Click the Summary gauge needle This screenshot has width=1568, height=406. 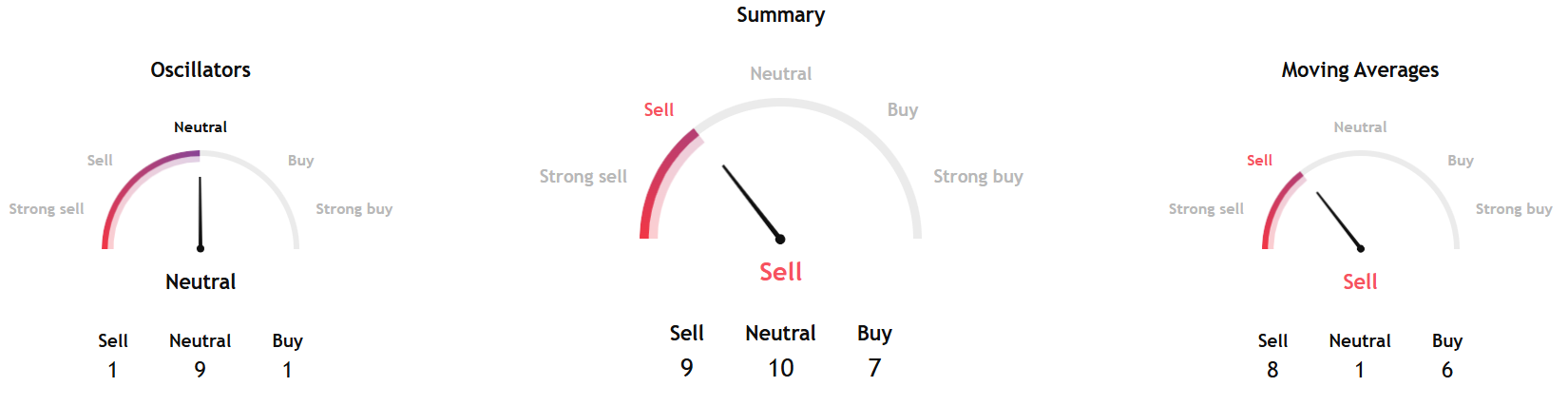(x=752, y=203)
